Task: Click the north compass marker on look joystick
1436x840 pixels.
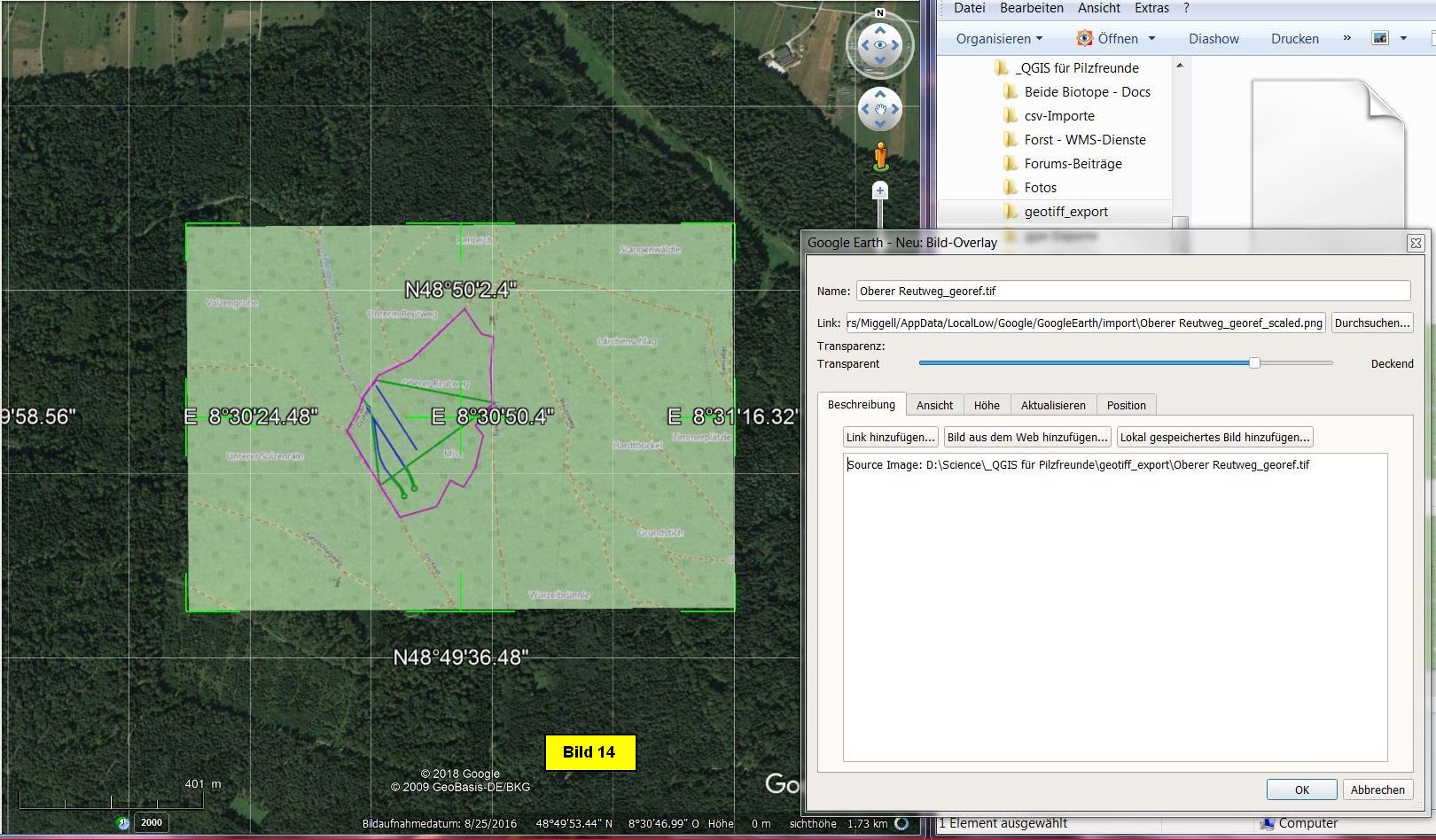Action: click(879, 13)
